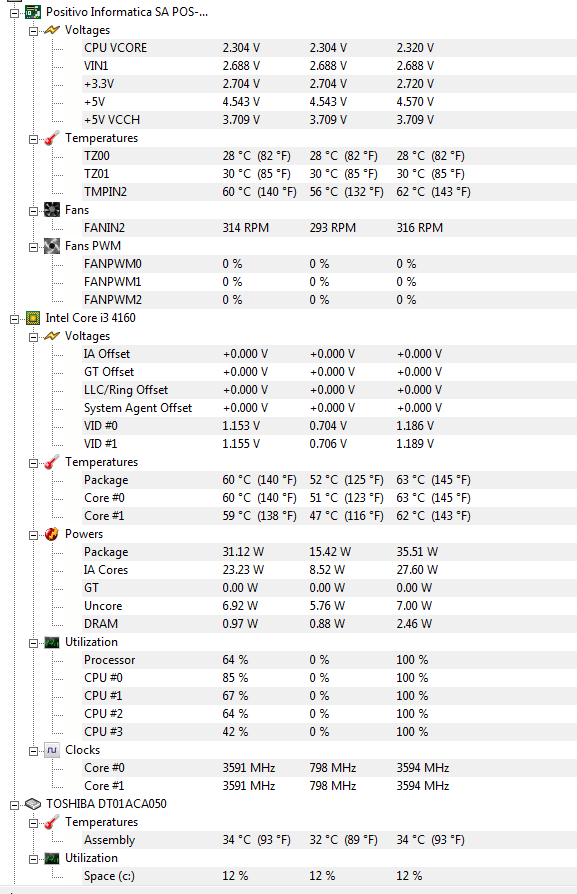The height and width of the screenshot is (894, 577).
Task: Click the Intel Core i3 4160 chip icon
Action: 33,318
